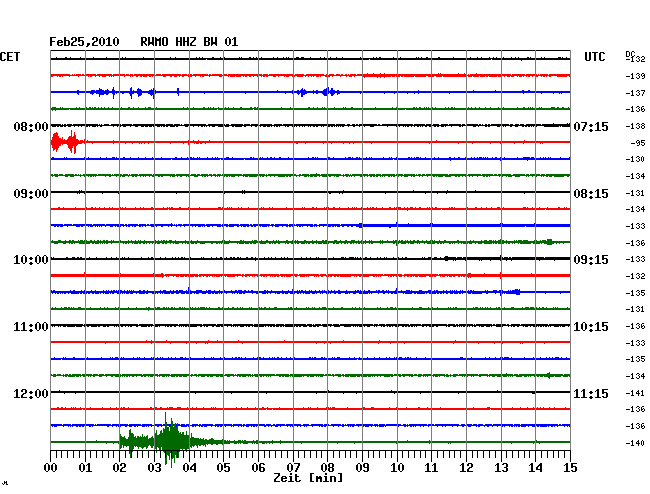Select the 11:00 CET time label
Image resolution: width=650 pixels, height=494 pixels.
[31, 327]
